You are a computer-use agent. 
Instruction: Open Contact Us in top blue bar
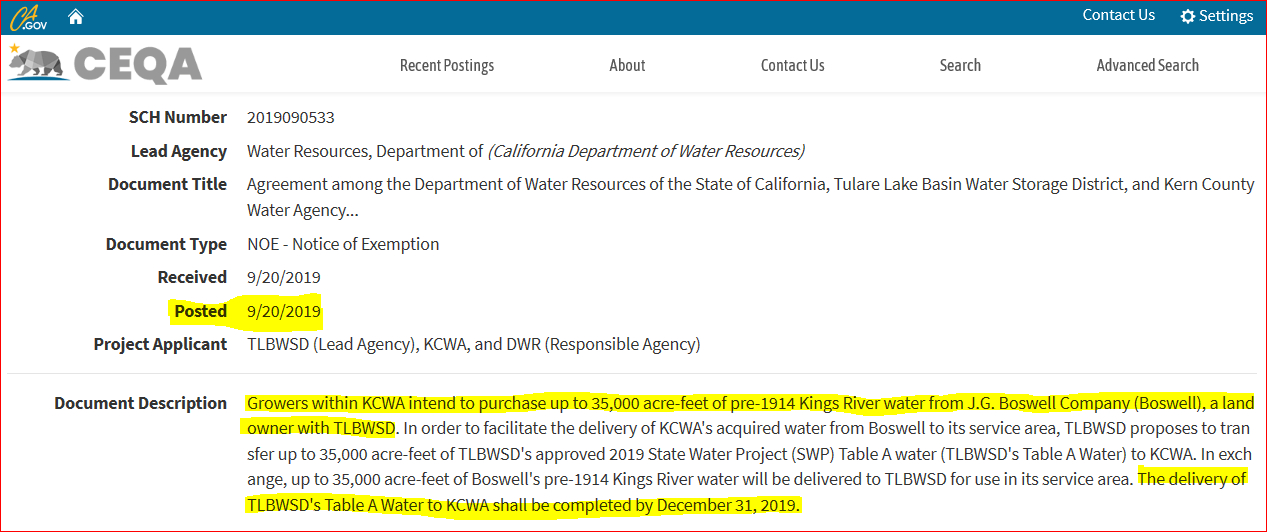tap(1118, 15)
